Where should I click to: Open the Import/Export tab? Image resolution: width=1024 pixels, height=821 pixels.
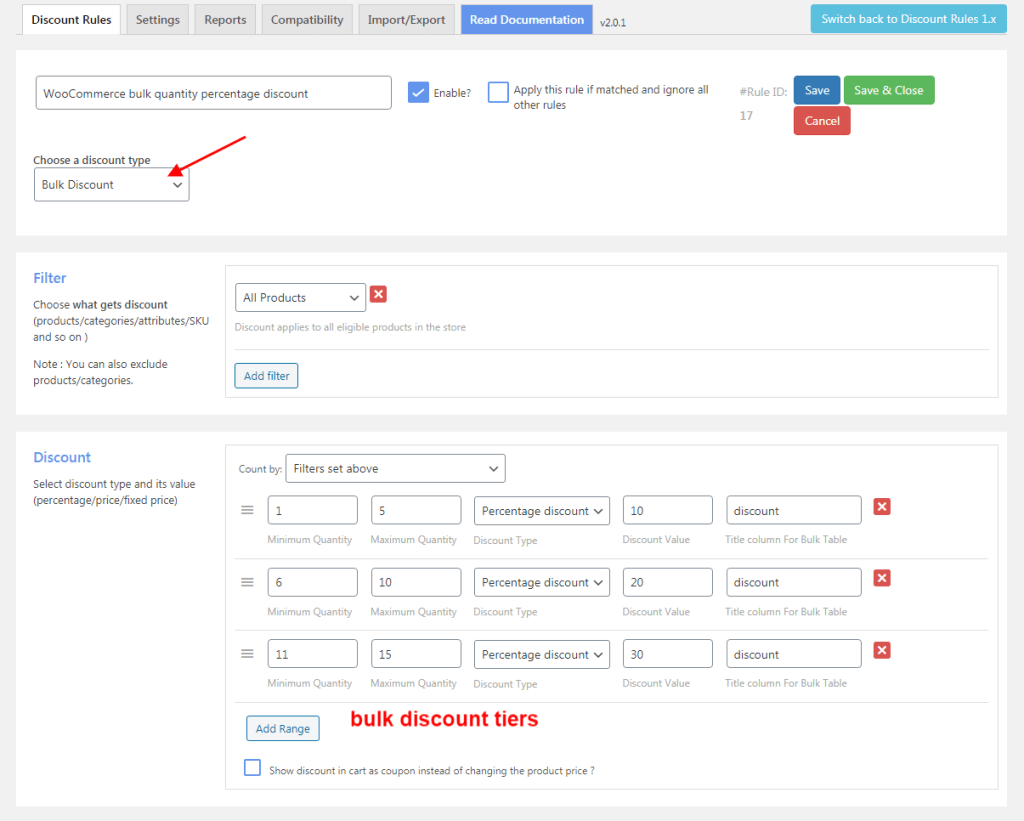406,19
